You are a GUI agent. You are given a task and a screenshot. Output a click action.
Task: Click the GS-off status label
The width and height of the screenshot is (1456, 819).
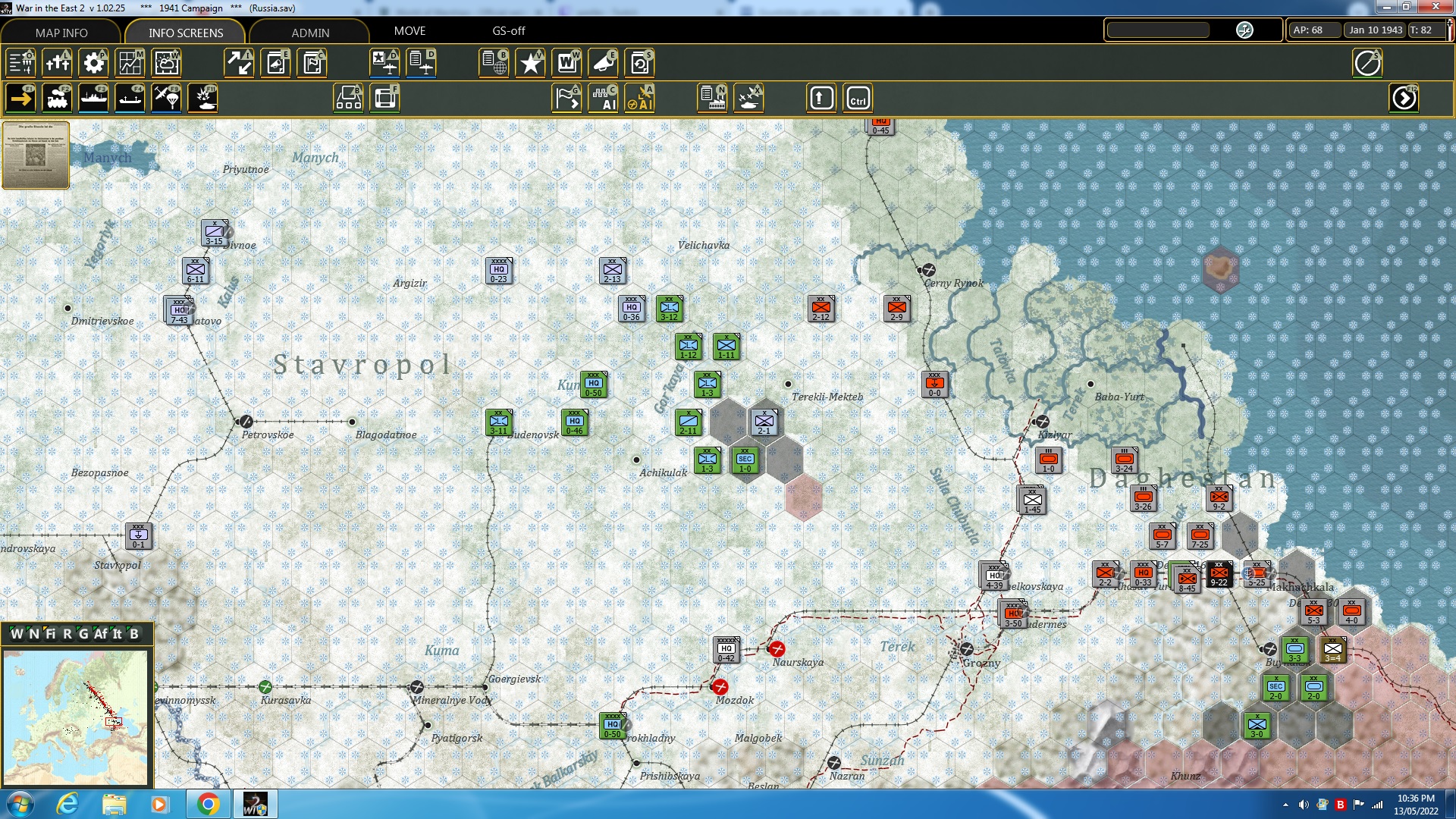508,31
